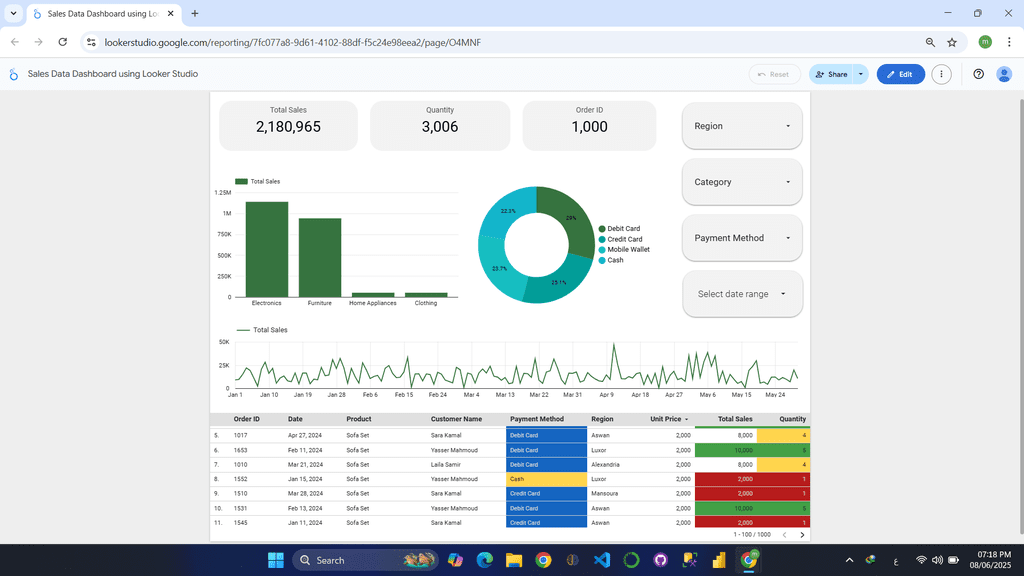Open the Help question mark icon
The height and width of the screenshot is (576, 1024).
pyautogui.click(x=978, y=74)
